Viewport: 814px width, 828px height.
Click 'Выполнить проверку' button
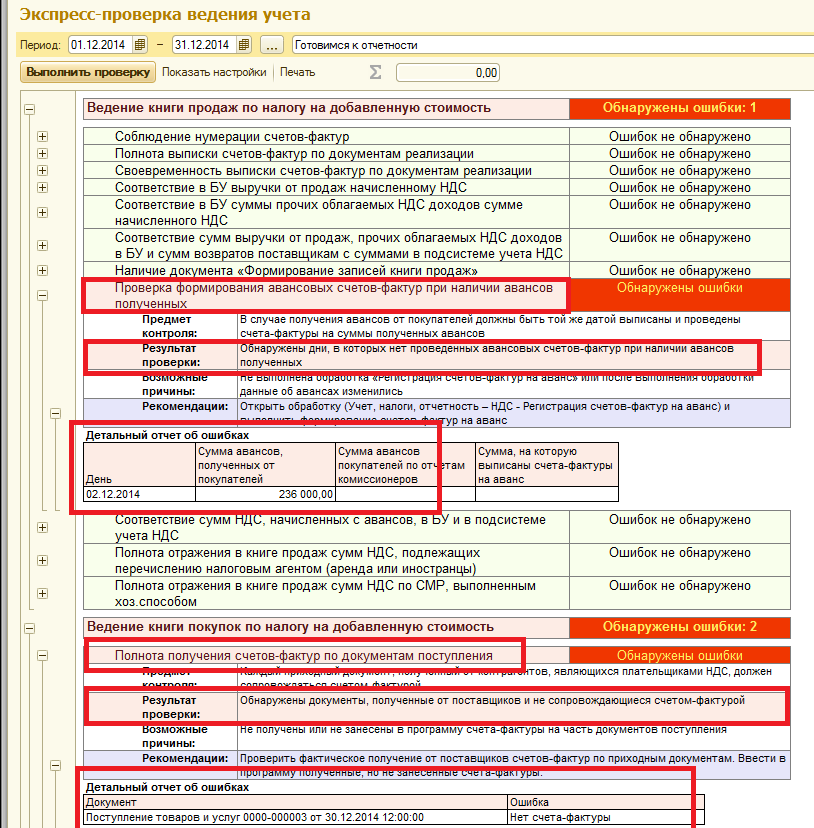point(88,72)
